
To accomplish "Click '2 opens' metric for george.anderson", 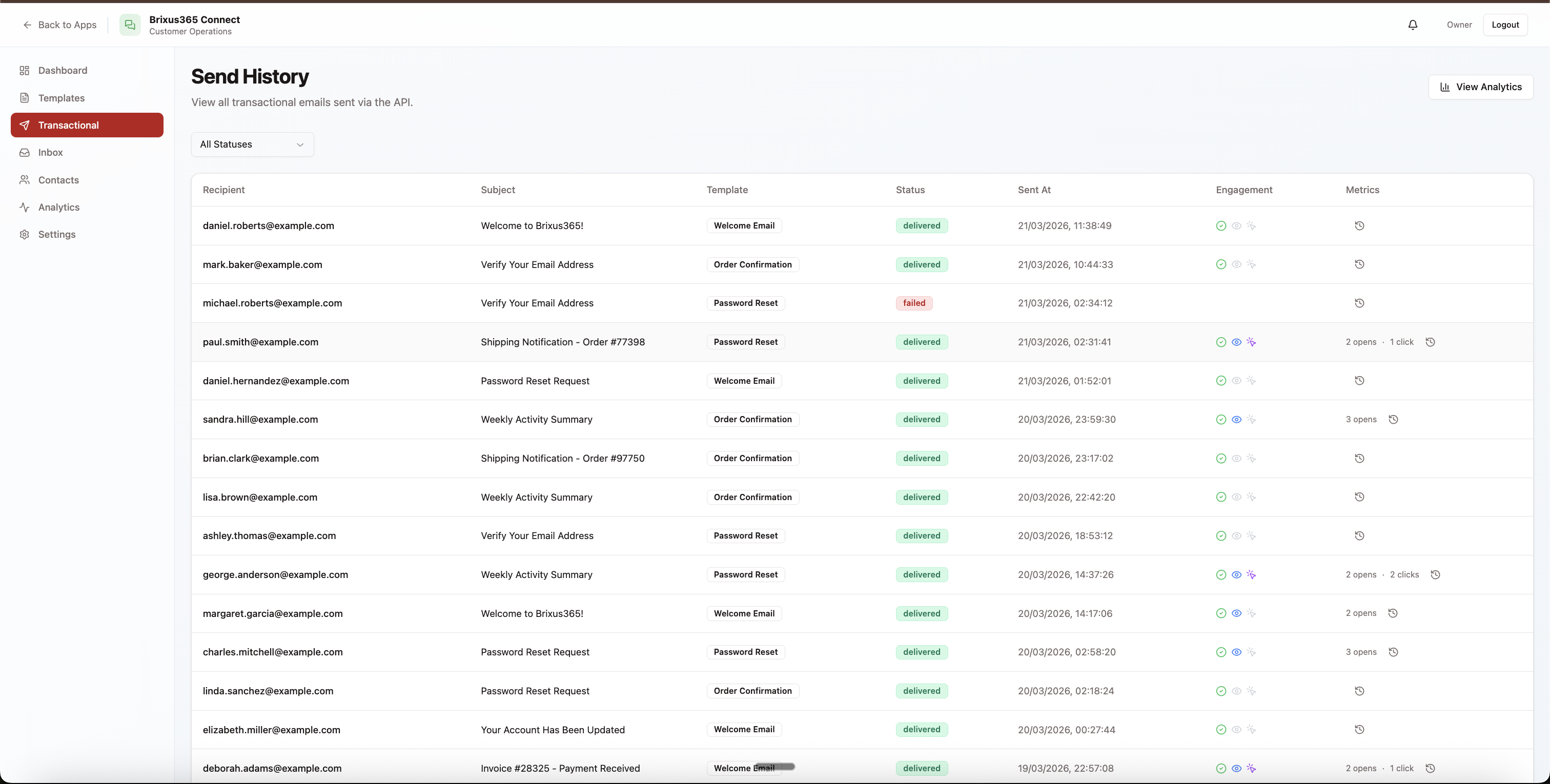I will coord(1361,574).
